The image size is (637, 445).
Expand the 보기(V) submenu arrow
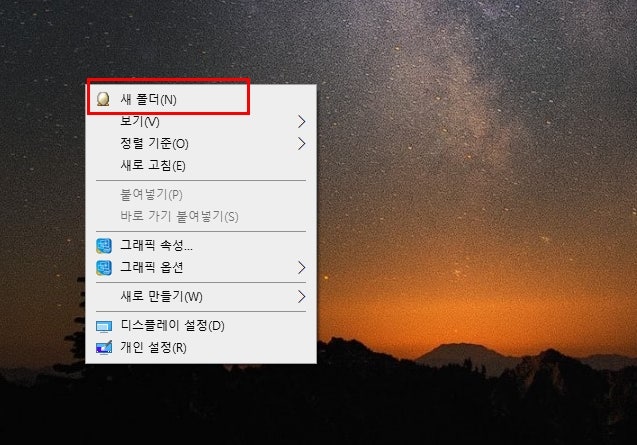tap(301, 122)
